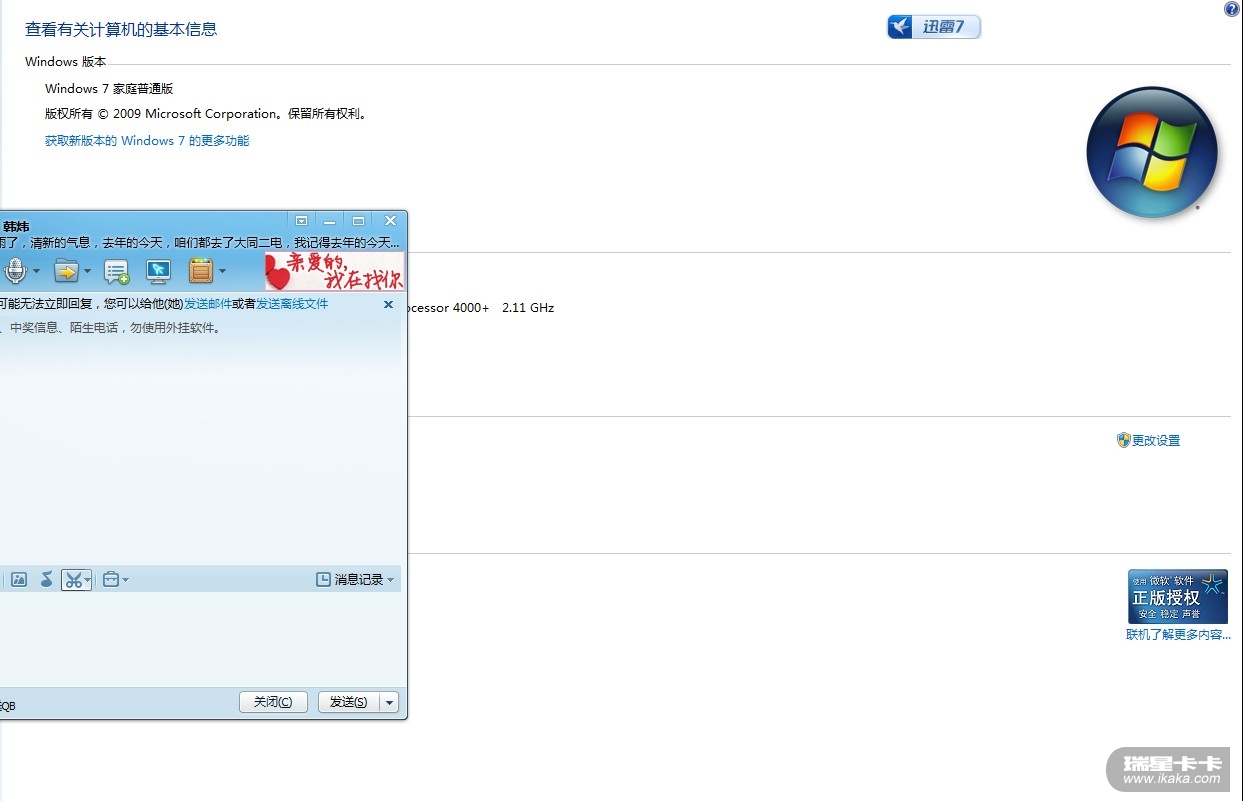Click the 发送(S) send button
This screenshot has height=801, width=1243.
[349, 702]
